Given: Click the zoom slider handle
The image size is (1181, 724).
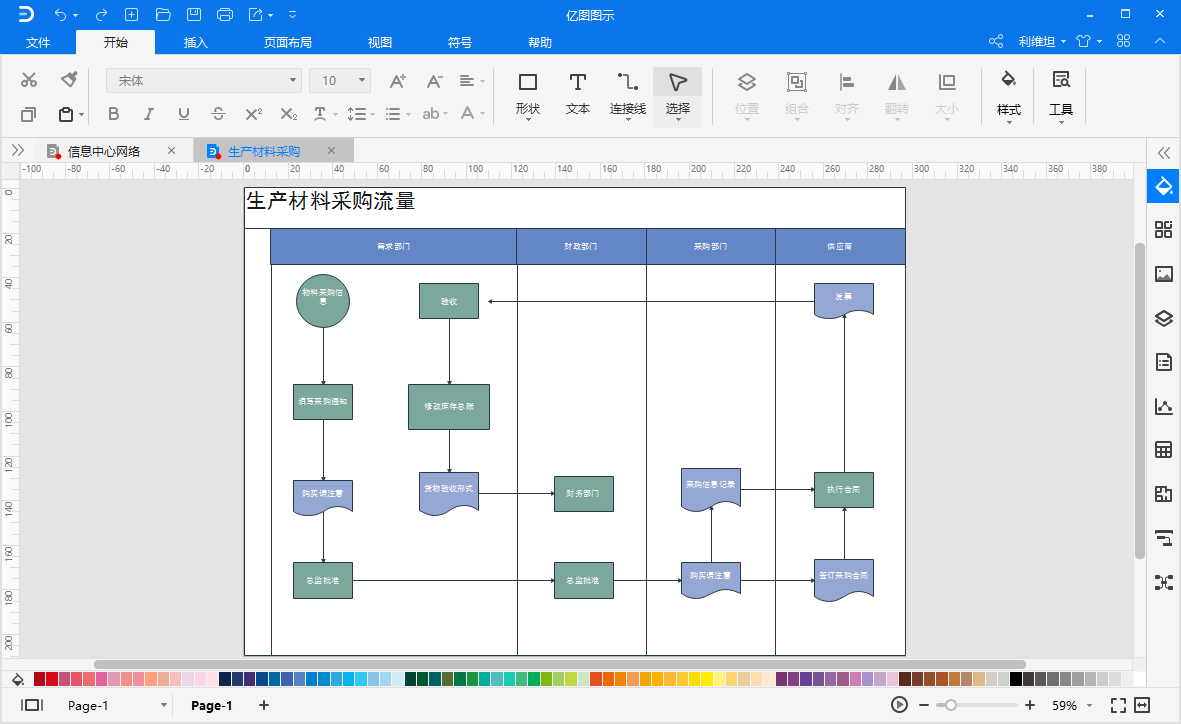Looking at the screenshot, I should click(x=951, y=705).
